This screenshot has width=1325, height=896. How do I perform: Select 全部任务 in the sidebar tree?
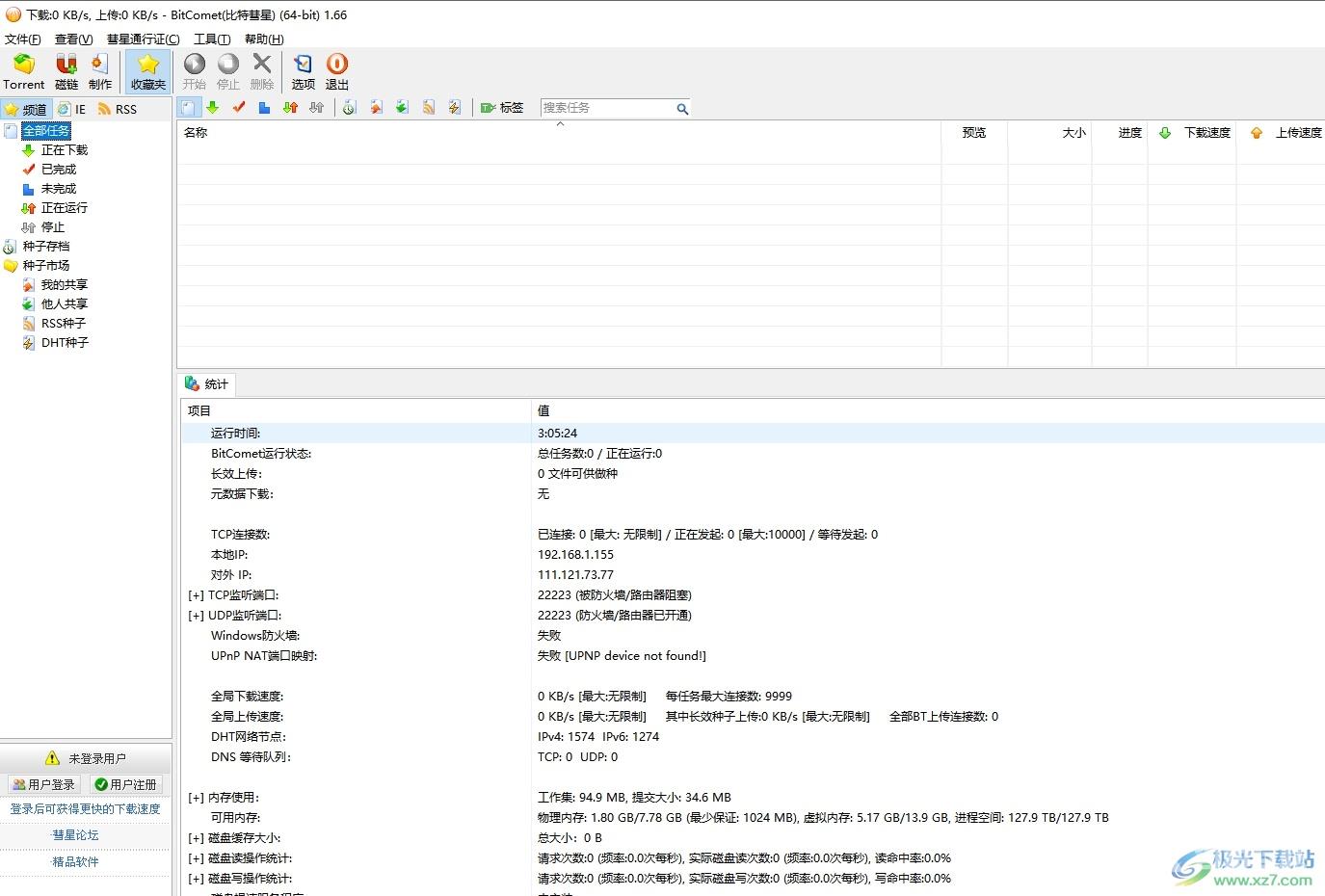46,131
